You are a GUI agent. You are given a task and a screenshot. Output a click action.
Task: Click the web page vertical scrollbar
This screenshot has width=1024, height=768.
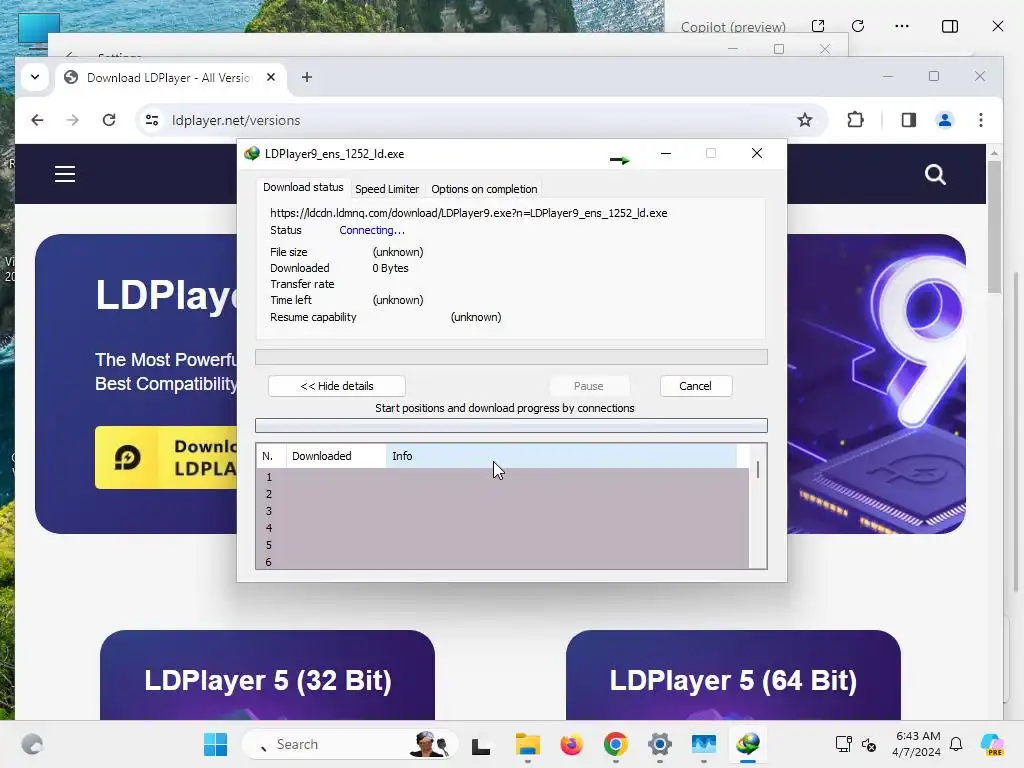(x=994, y=226)
